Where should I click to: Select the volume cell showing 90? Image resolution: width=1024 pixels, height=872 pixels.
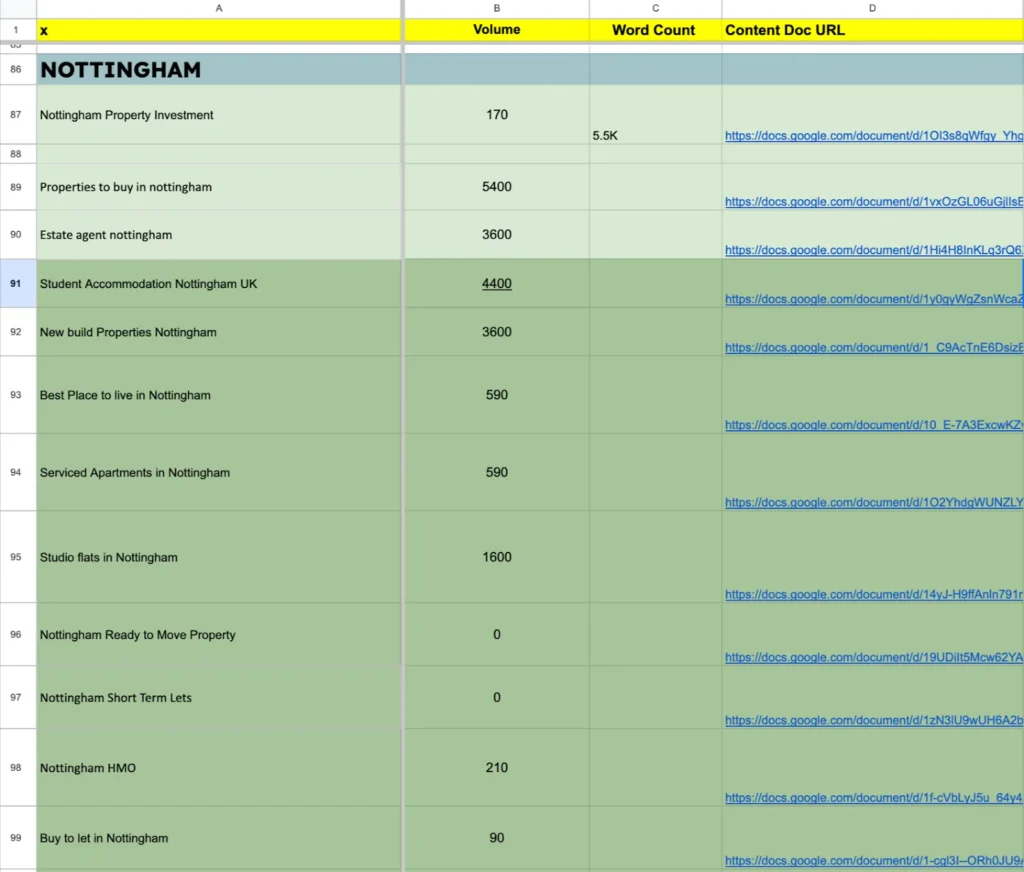496,838
